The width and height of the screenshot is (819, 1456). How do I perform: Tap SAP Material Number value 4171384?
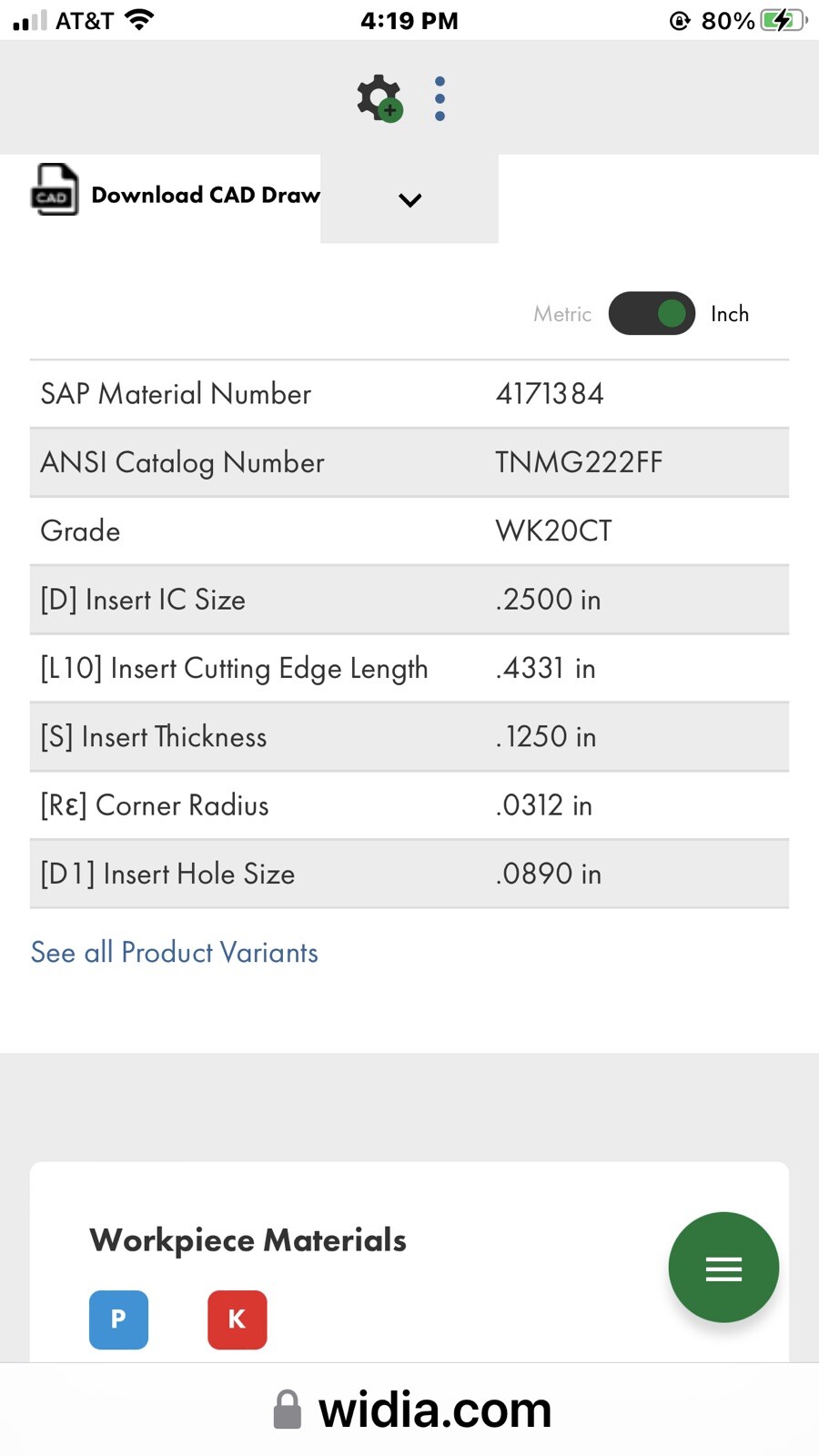(550, 393)
